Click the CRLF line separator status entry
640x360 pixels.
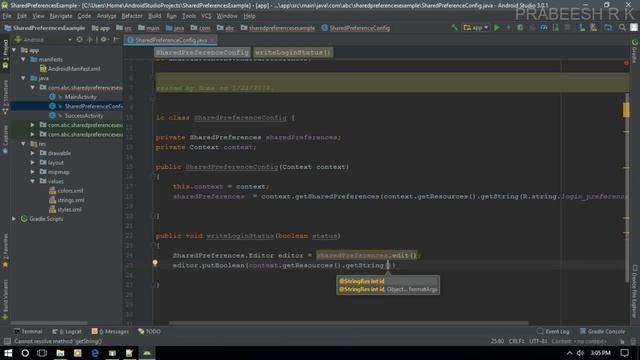click(x=516, y=341)
